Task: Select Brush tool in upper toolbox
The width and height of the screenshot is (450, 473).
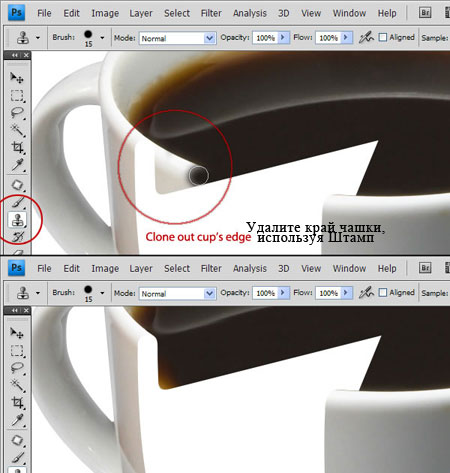Action: (x=17, y=202)
